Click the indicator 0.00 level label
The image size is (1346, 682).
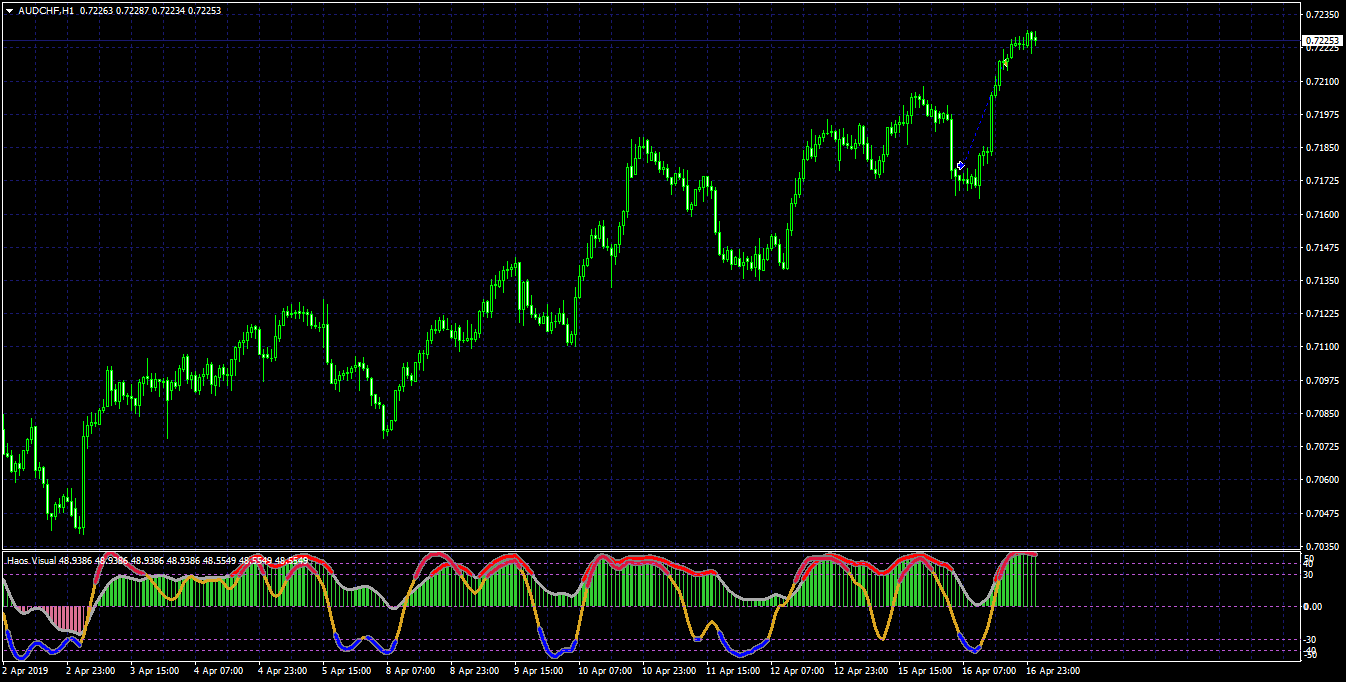point(1313,606)
